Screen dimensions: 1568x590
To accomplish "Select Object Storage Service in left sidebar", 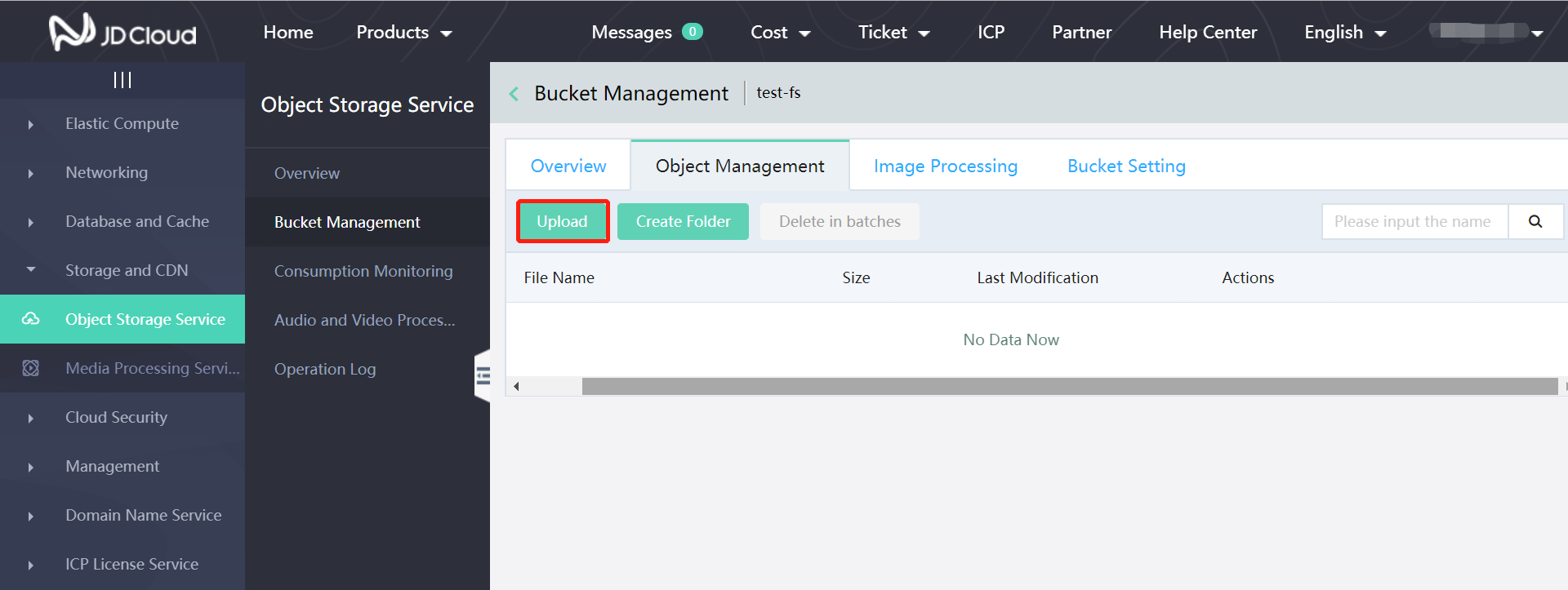I will (122, 319).
